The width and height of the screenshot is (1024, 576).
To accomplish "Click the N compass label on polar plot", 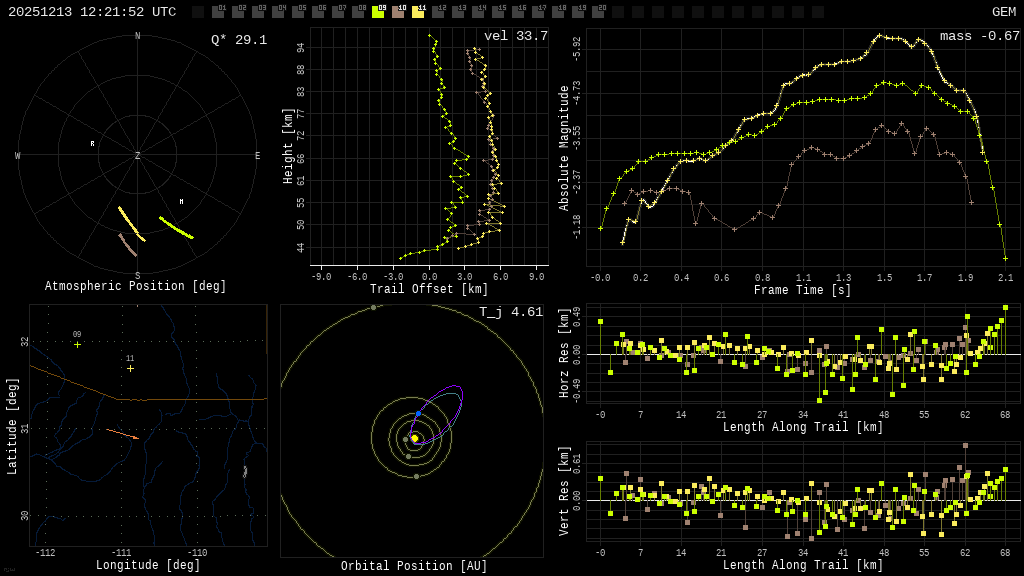I will (138, 37).
